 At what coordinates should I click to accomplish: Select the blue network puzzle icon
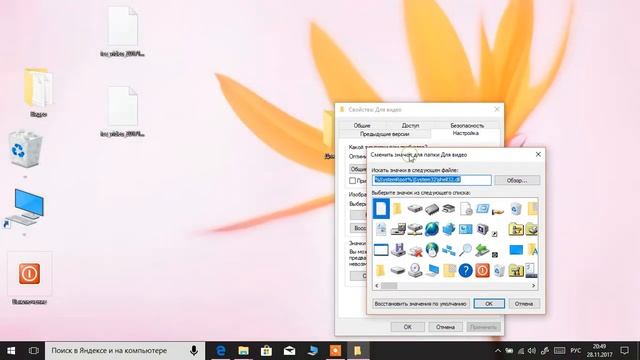[449, 229]
